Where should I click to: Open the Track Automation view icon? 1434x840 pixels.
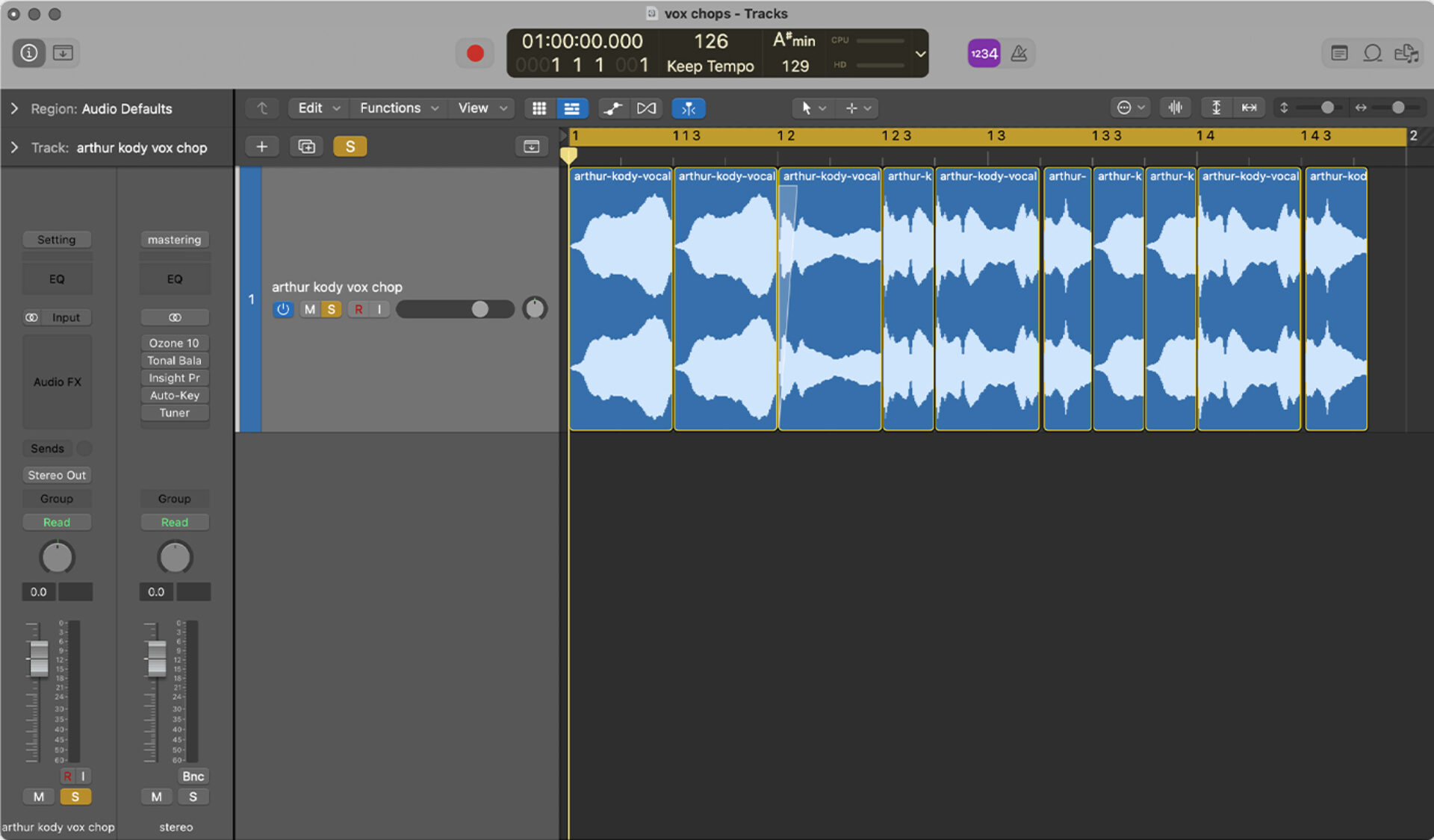click(612, 108)
